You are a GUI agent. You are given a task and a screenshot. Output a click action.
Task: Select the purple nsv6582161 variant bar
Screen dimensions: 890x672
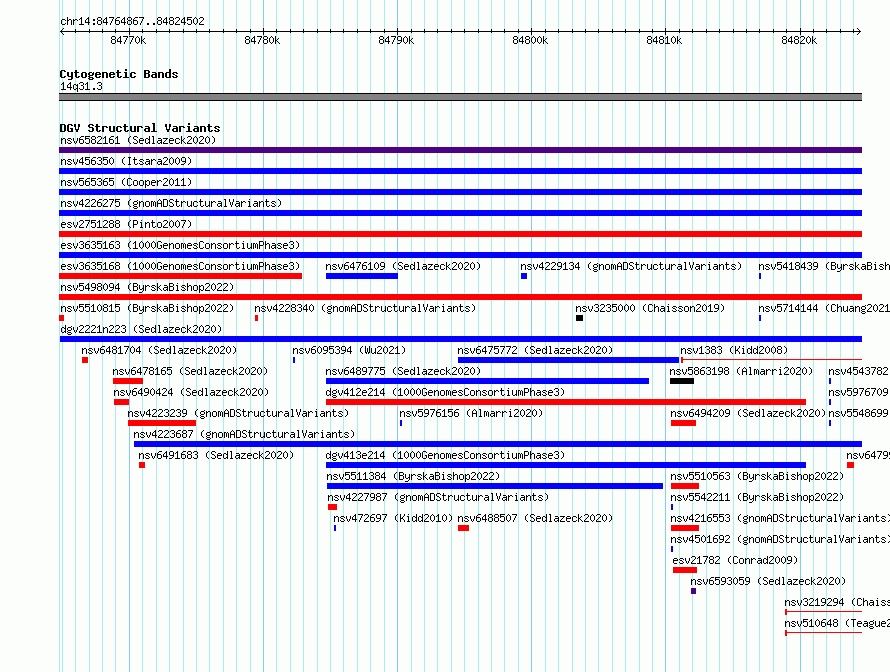(460, 150)
